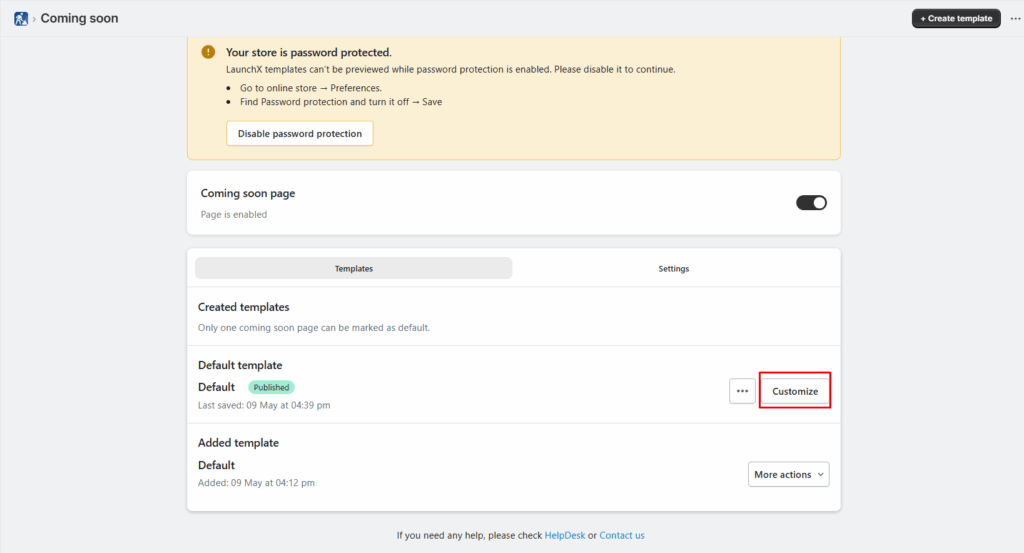Screen dimensions: 1024x553
Task: Select the Coming soon breadcrumb title
Action: (79, 18)
